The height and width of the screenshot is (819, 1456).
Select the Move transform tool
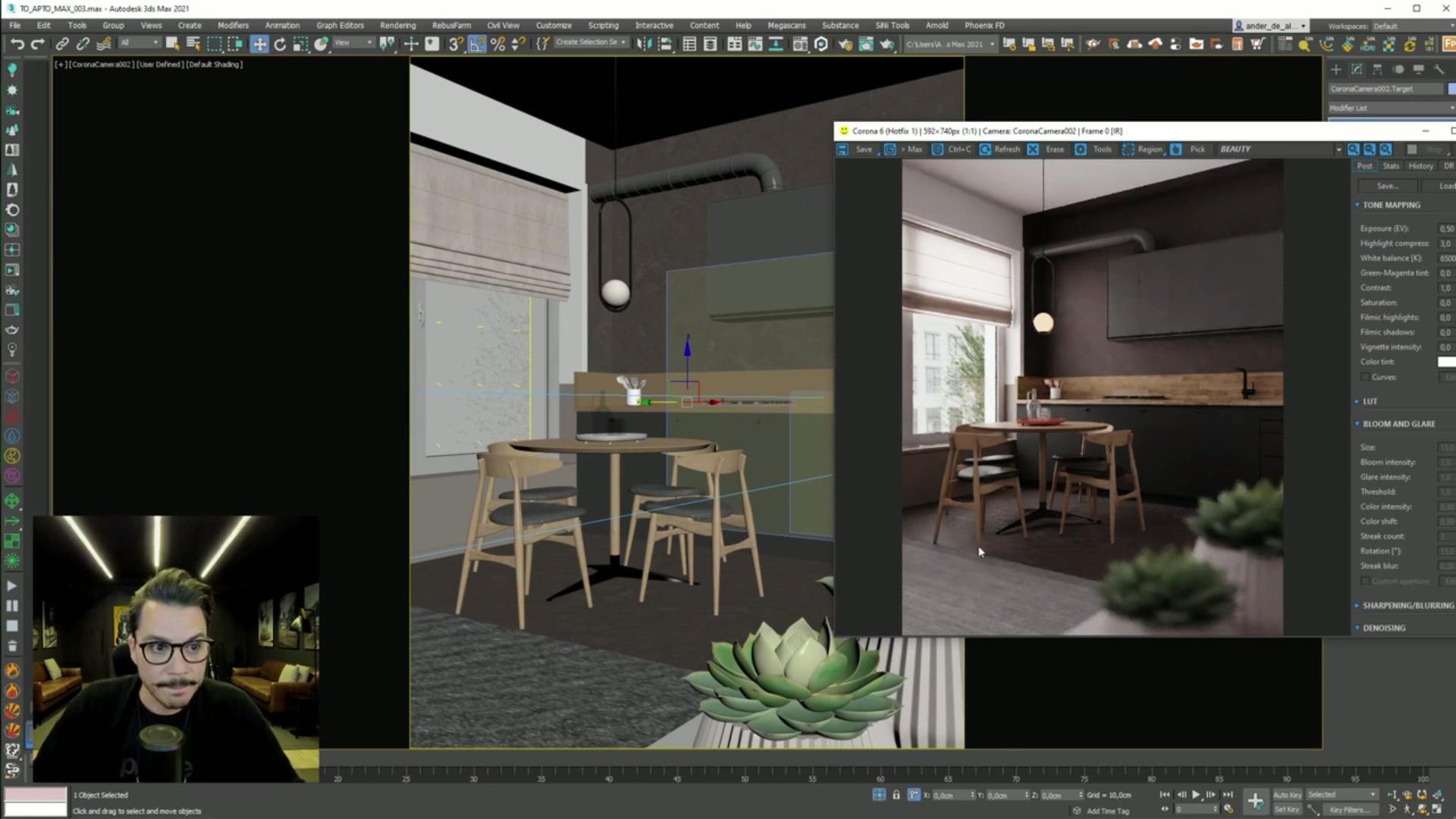(259, 44)
